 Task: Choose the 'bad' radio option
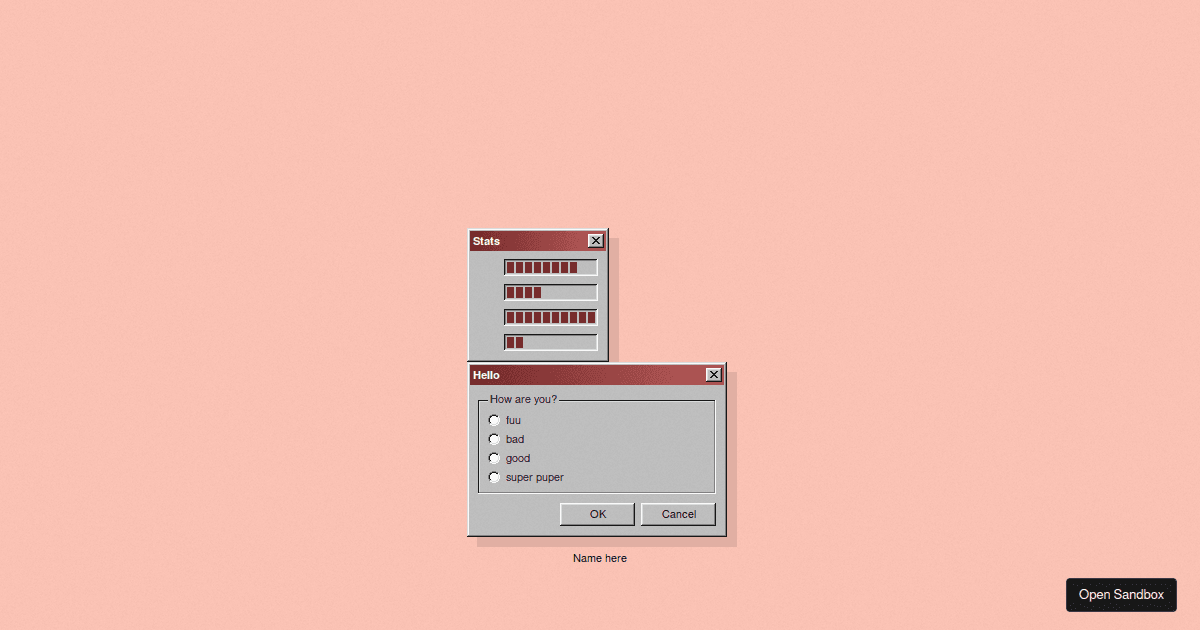494,439
